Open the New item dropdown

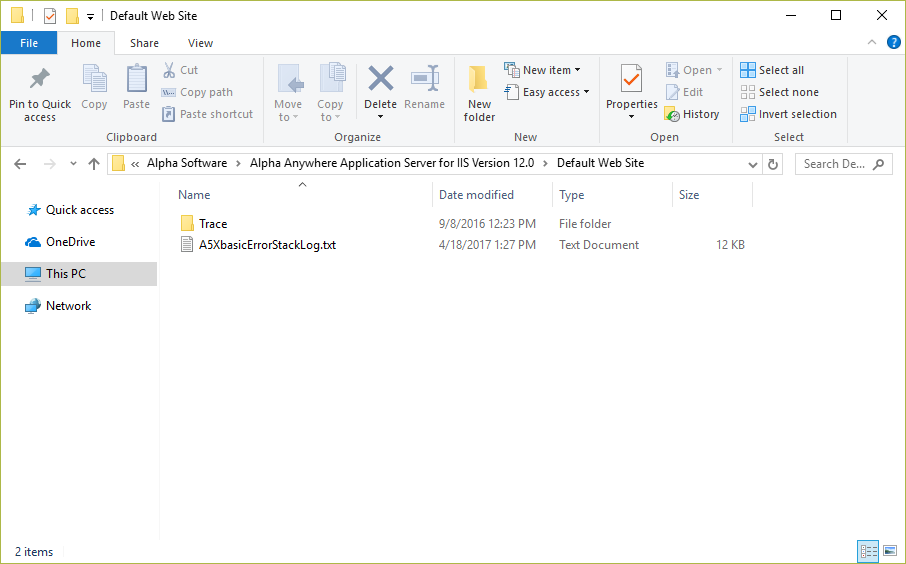tap(543, 70)
